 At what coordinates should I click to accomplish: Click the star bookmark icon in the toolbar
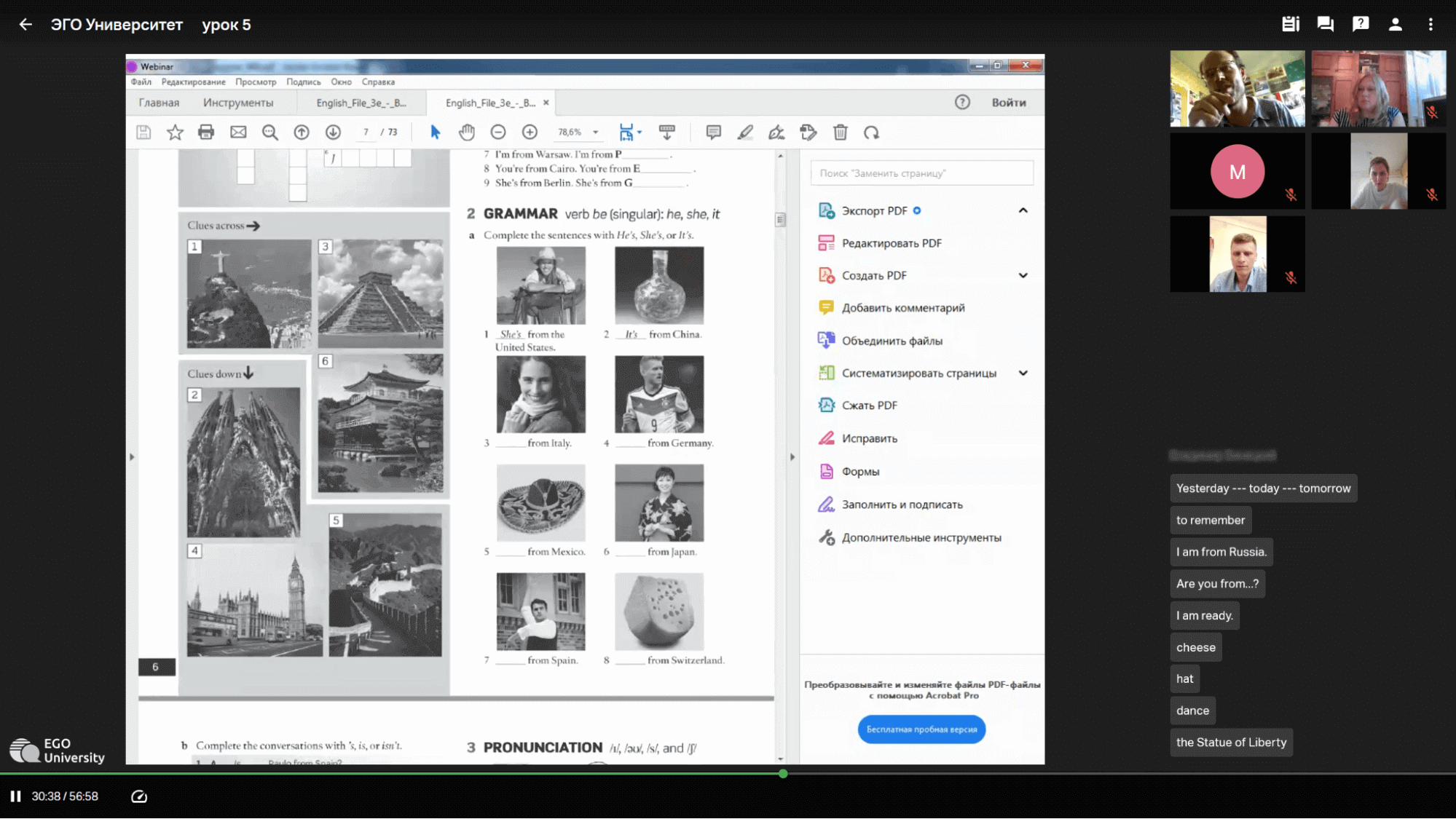click(175, 132)
